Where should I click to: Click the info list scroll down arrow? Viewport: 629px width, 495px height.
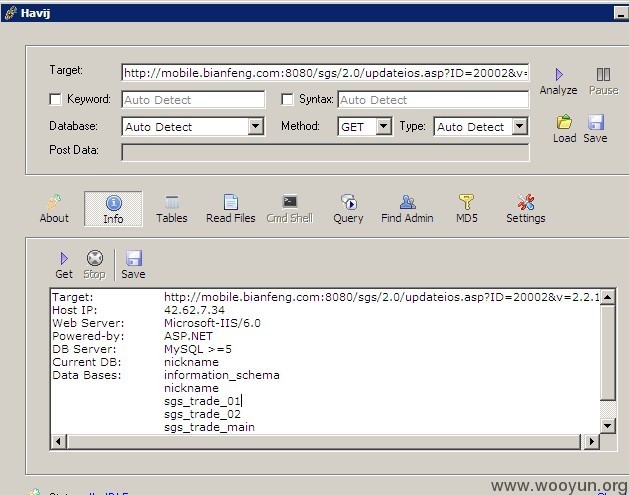(x=607, y=426)
